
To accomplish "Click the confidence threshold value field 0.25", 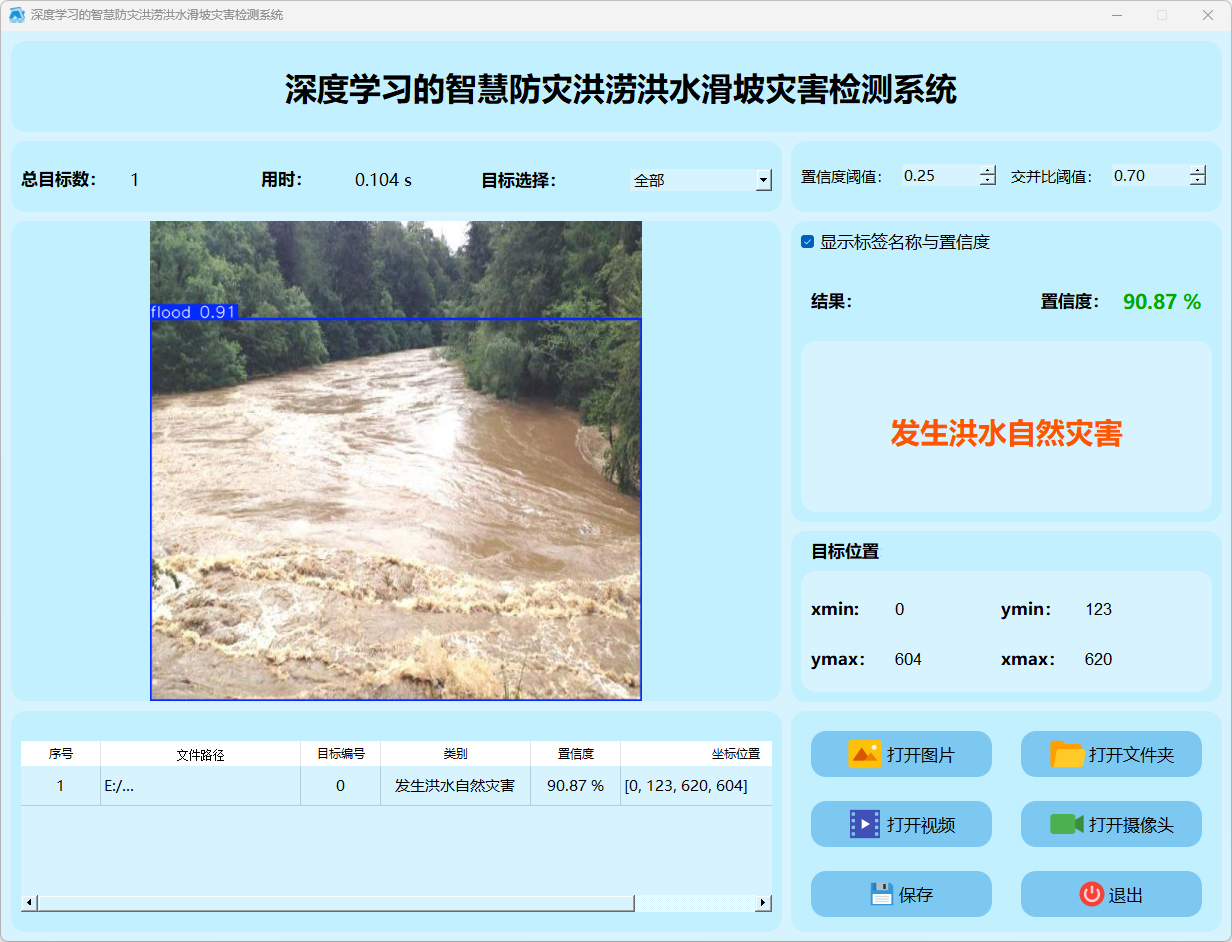I will (x=938, y=176).
